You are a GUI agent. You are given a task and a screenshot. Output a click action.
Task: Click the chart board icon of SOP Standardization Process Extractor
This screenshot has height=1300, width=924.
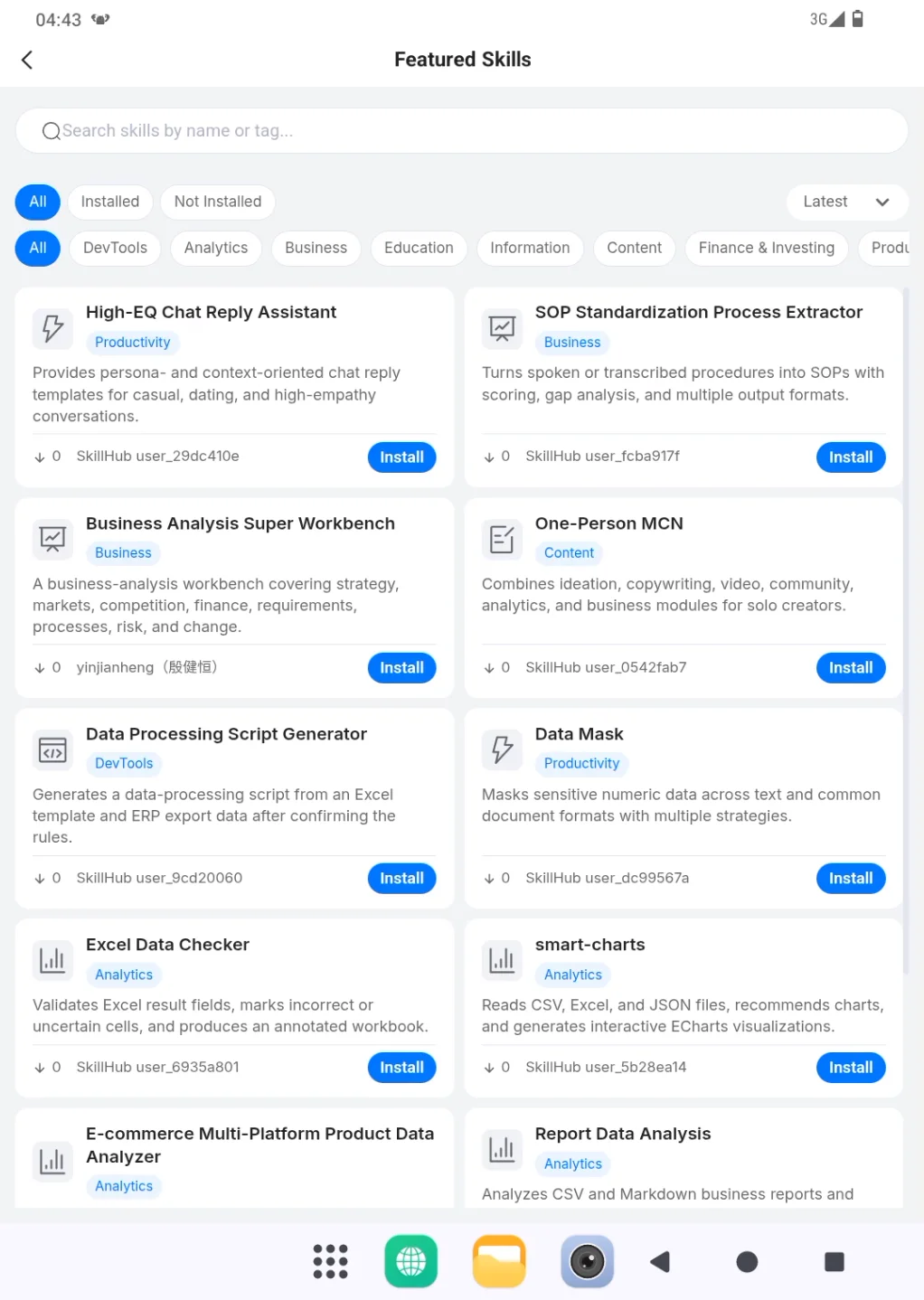click(502, 327)
